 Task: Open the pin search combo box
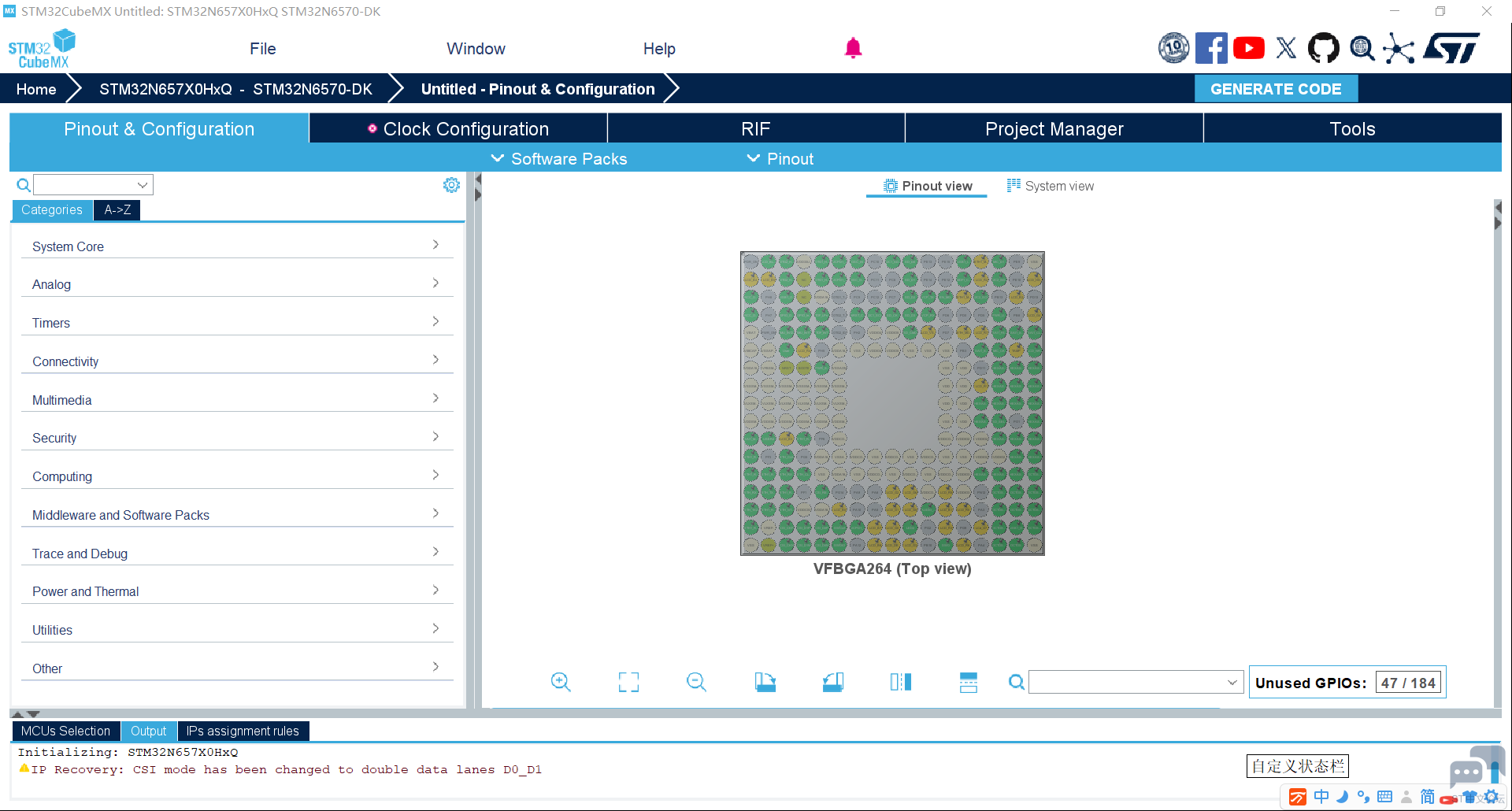click(1136, 682)
